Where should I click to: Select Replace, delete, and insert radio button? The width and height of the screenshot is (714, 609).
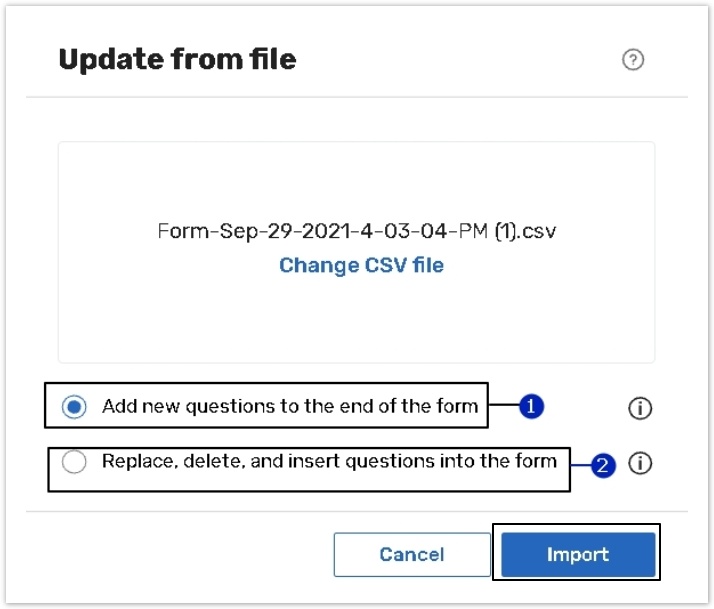pyautogui.click(x=74, y=462)
